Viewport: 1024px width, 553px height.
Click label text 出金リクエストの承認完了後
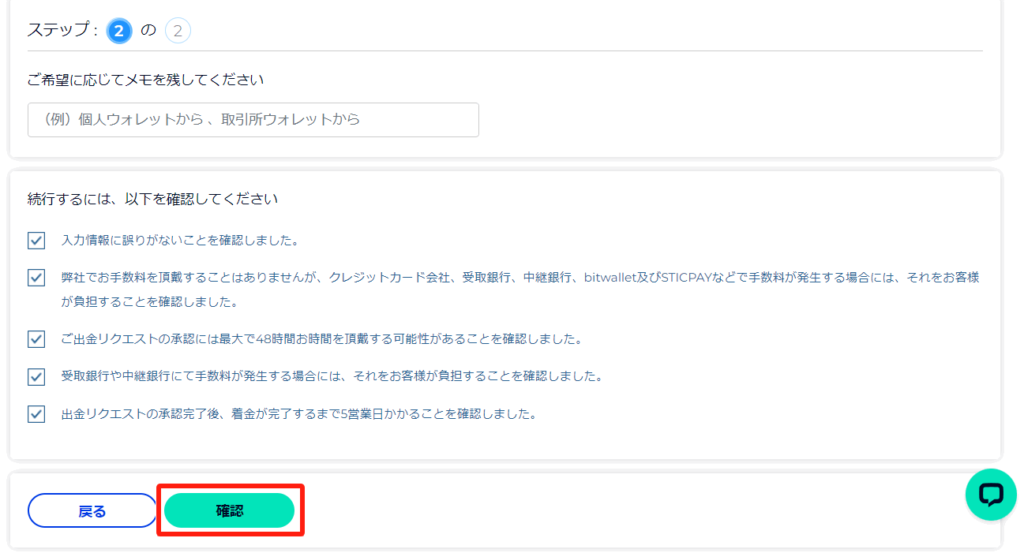pos(298,414)
